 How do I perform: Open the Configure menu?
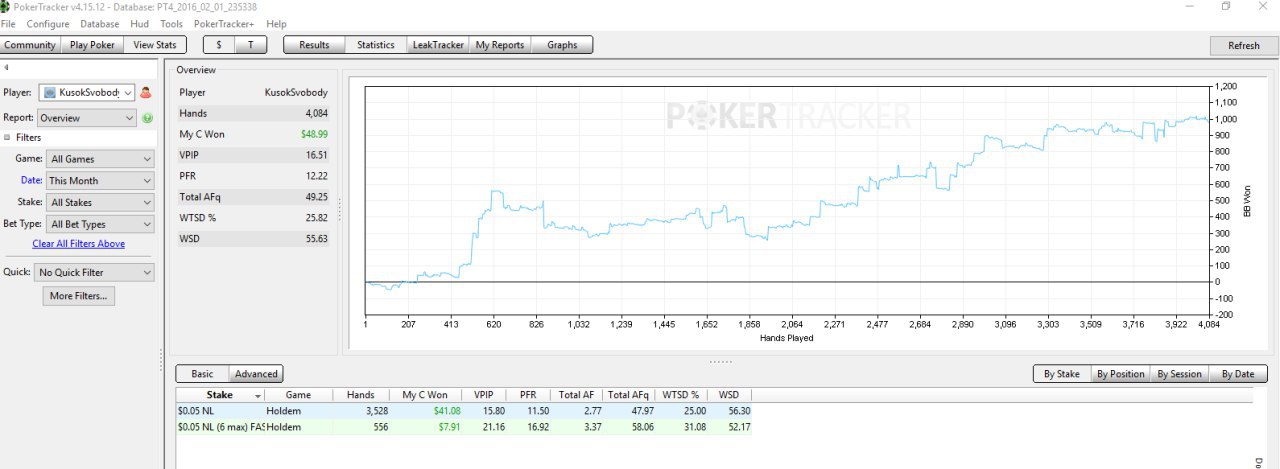pos(48,24)
